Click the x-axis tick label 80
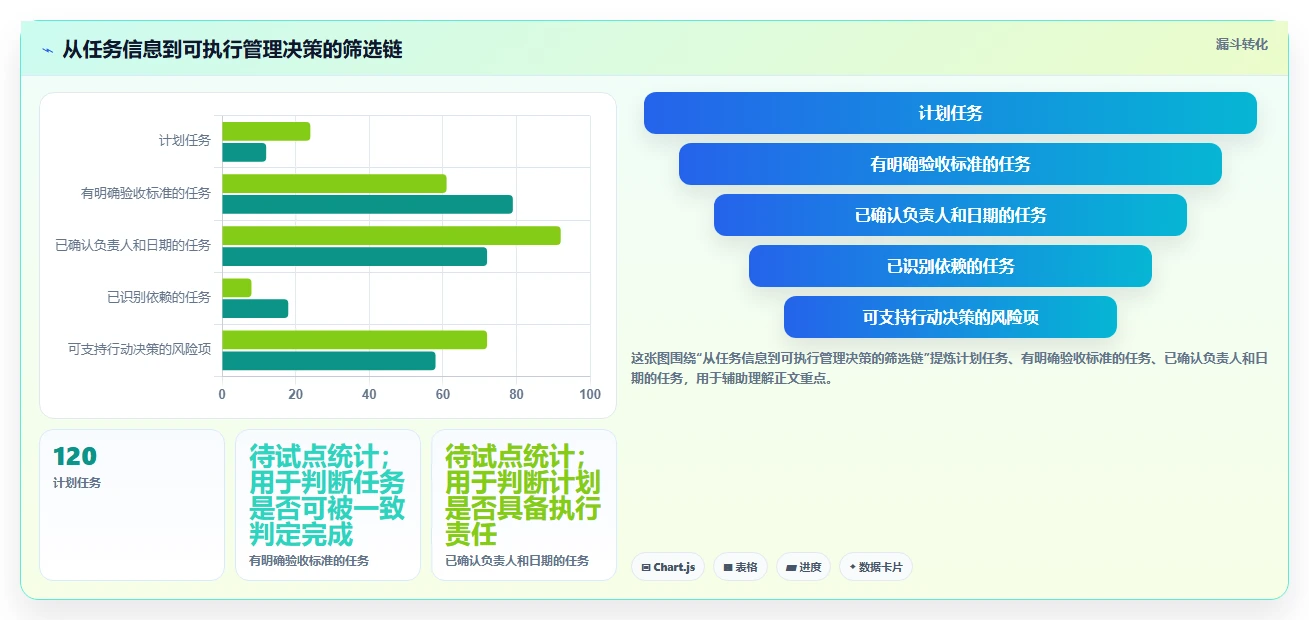The width and height of the screenshot is (1309, 620). coord(517,394)
